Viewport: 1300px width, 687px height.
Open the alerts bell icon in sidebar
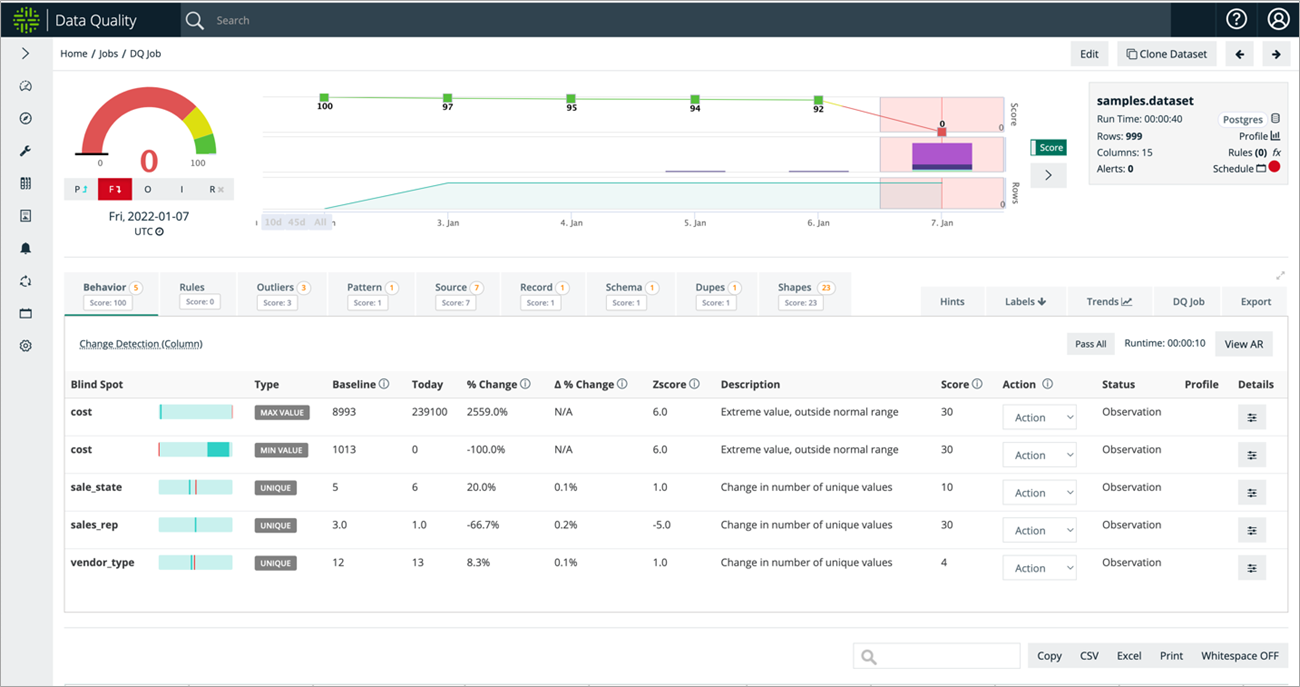pos(26,248)
